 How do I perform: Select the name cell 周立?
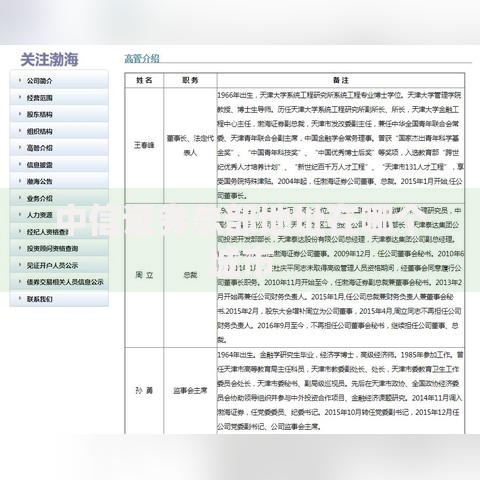pos(144,275)
